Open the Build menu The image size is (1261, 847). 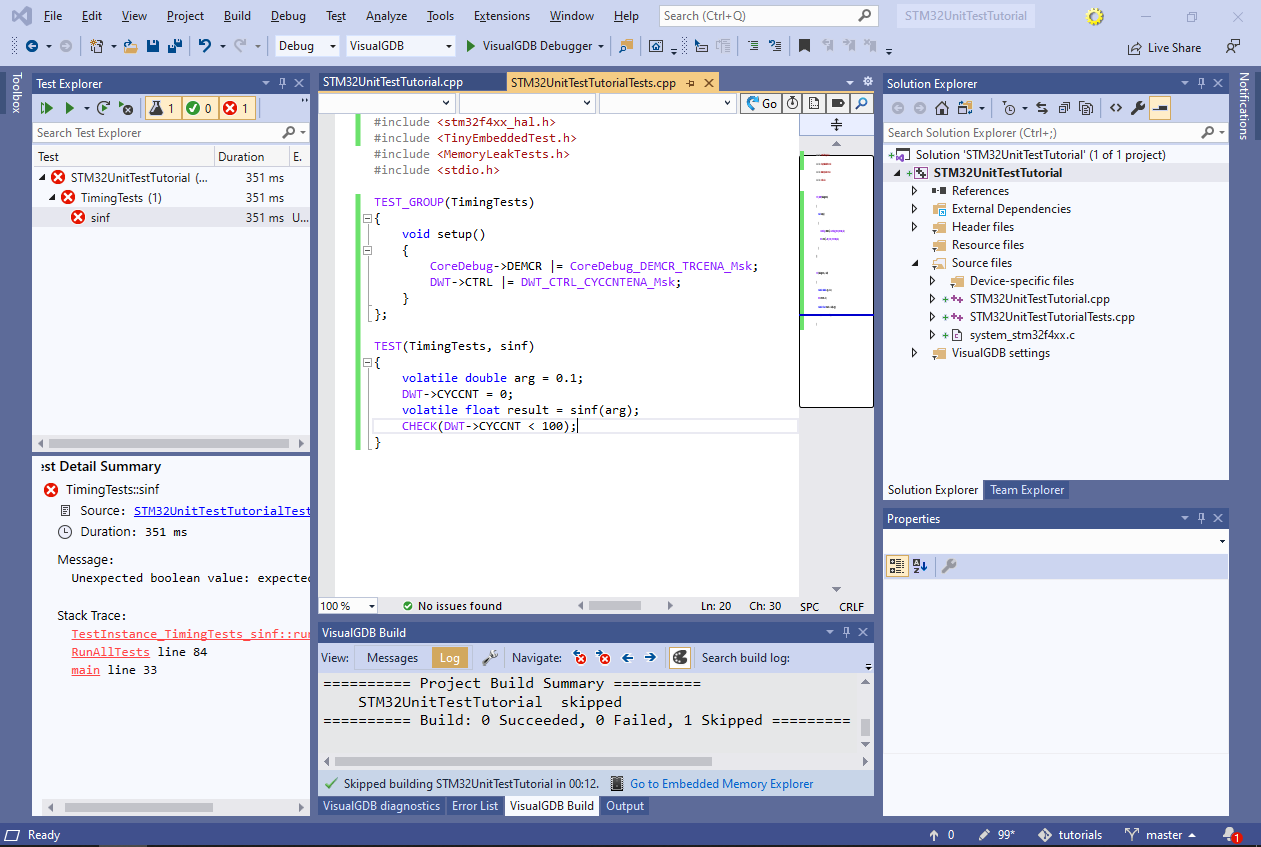coord(237,16)
